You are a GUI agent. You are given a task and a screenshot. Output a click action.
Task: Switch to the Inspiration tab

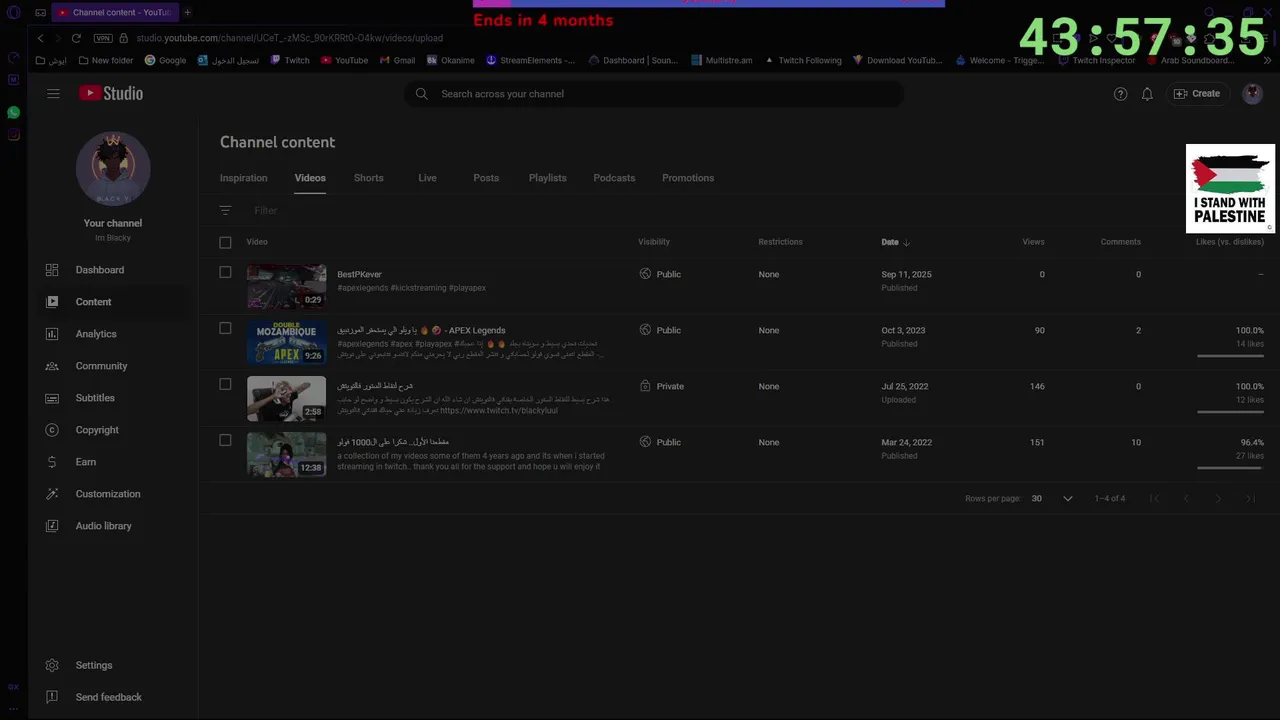[x=243, y=178]
